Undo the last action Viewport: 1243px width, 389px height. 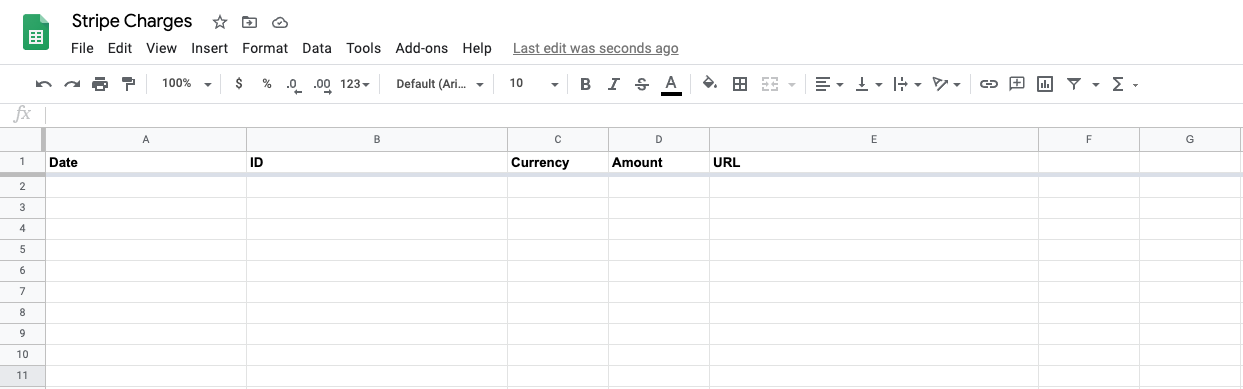pos(44,84)
